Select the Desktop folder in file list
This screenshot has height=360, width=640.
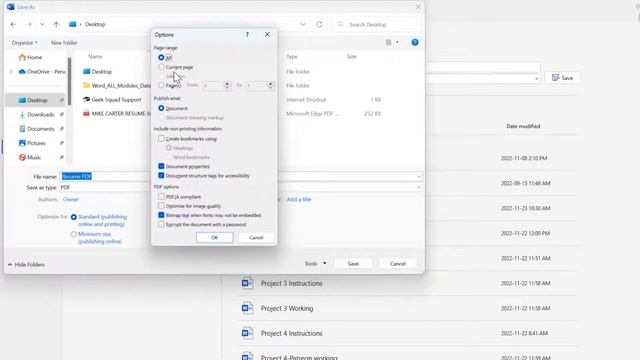pos(97,71)
